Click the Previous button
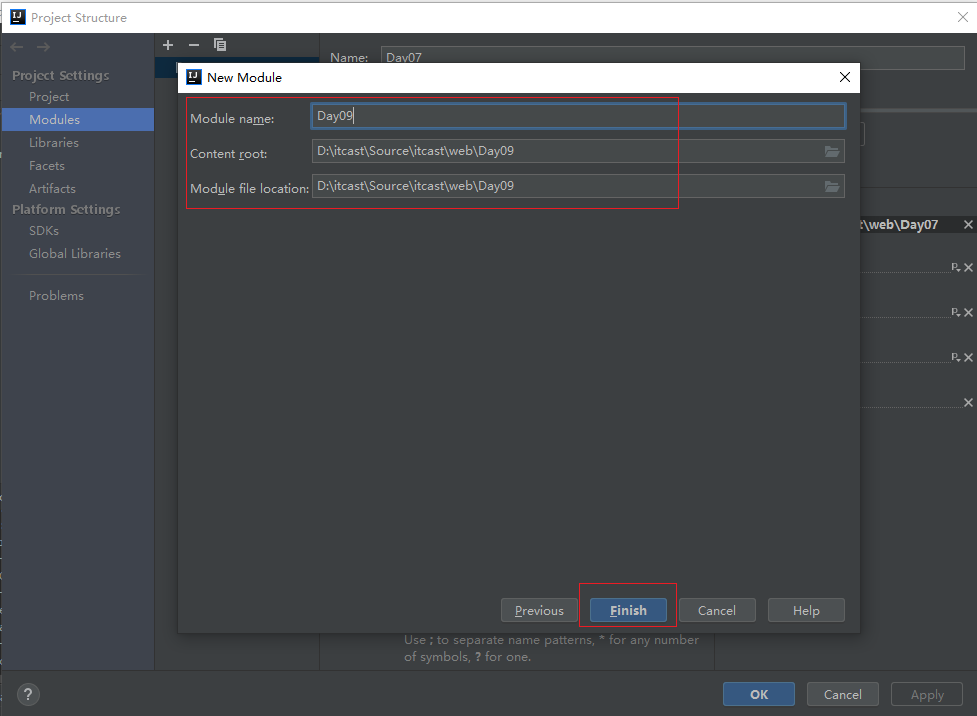 click(539, 610)
